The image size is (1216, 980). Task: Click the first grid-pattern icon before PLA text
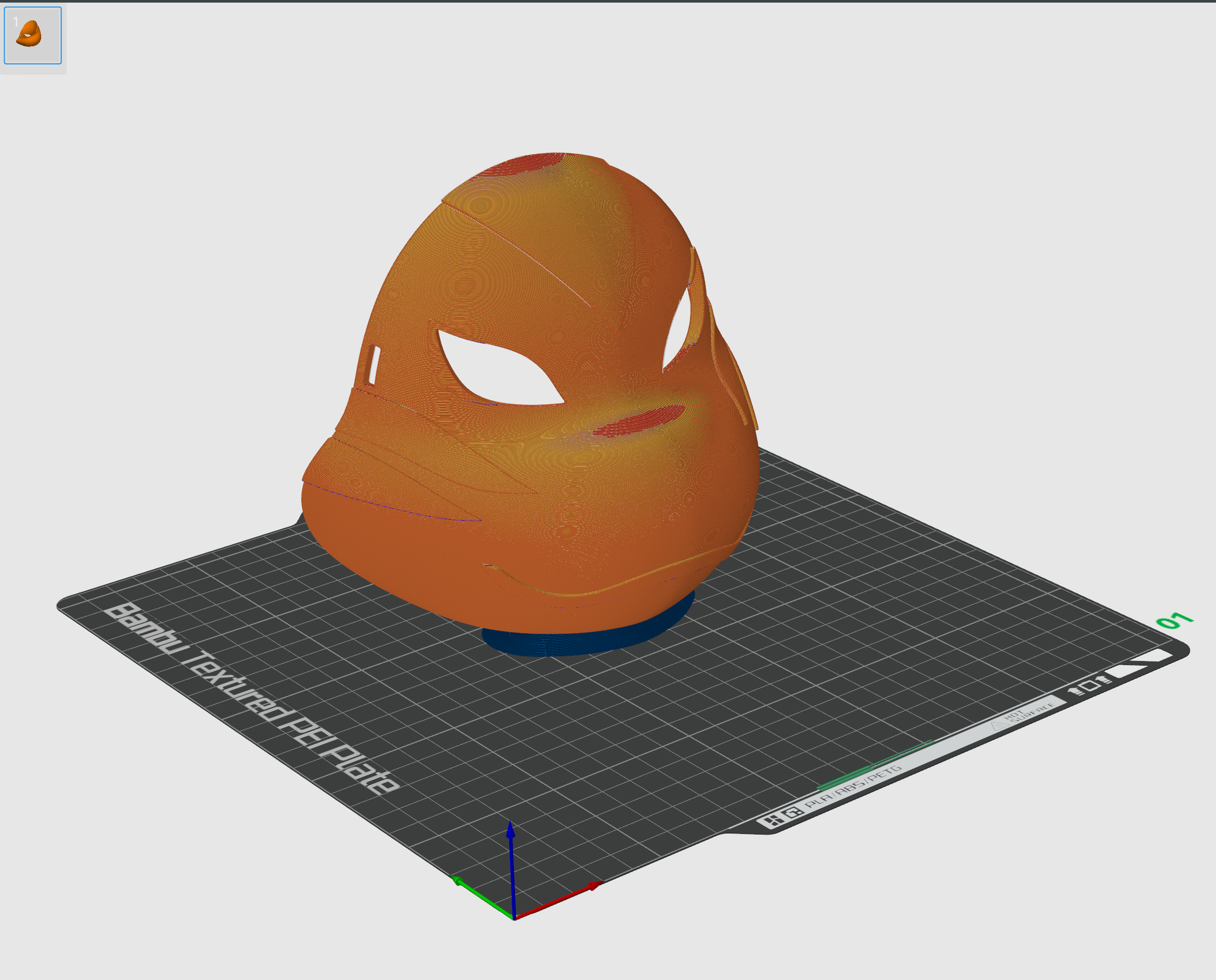(x=774, y=820)
